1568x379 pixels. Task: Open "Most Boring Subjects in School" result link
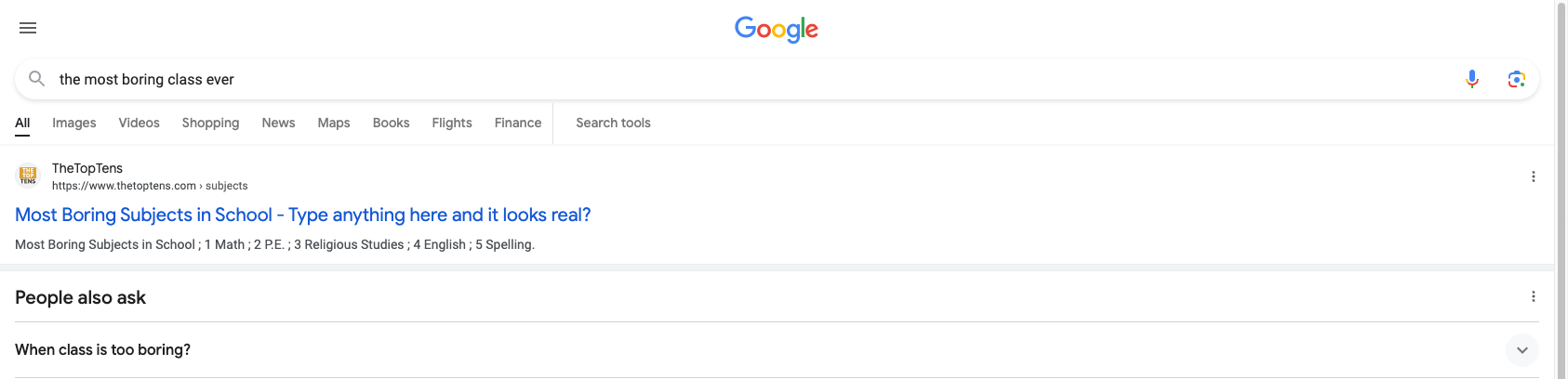302,215
